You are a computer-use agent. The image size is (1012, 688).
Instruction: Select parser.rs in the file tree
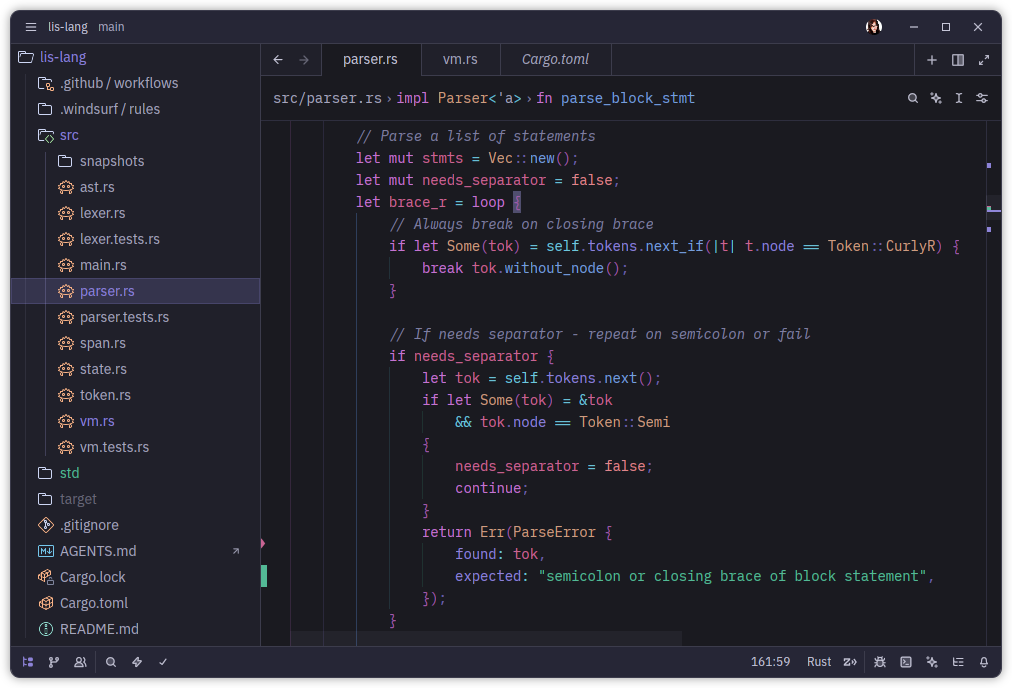pyautogui.click(x=136, y=291)
